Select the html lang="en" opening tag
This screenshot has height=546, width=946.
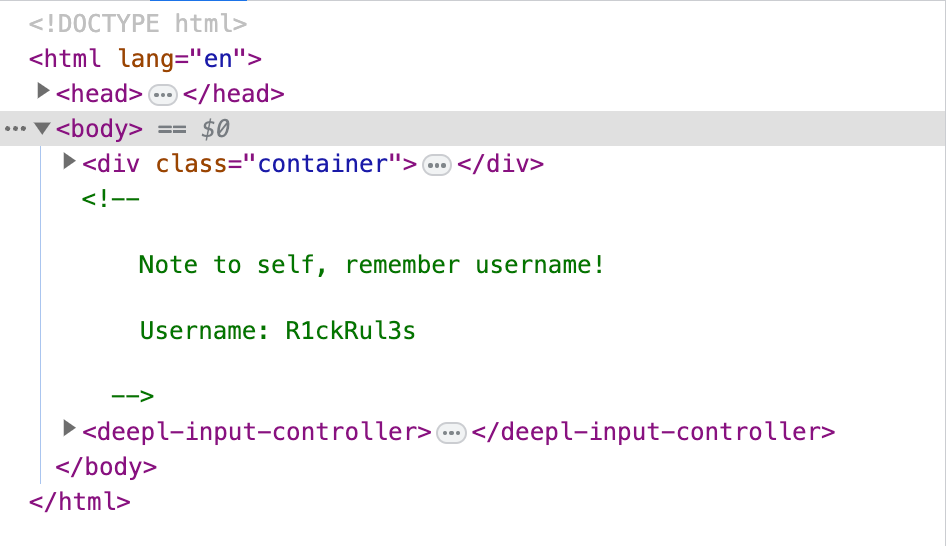(145, 59)
